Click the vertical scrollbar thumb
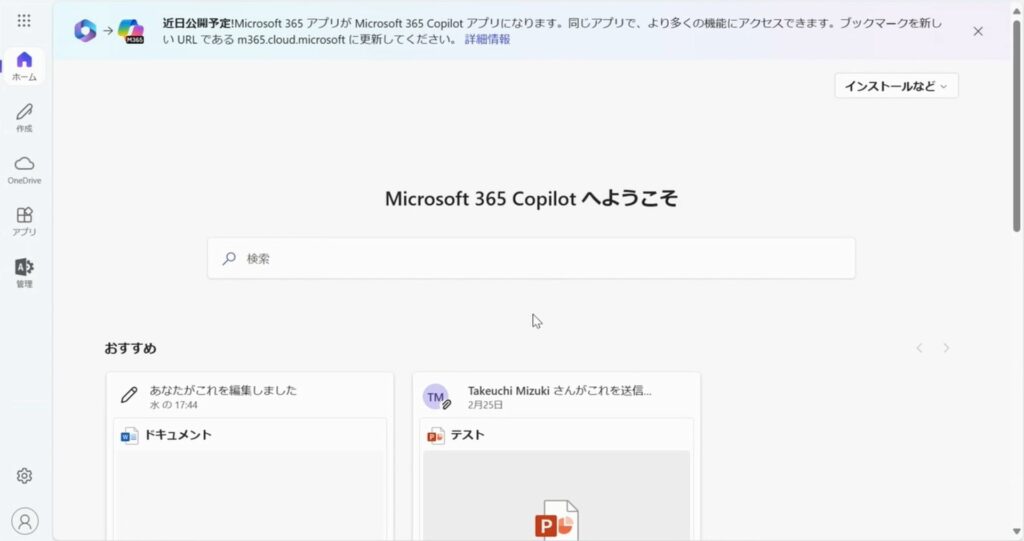The width and height of the screenshot is (1024, 541). [x=1017, y=125]
